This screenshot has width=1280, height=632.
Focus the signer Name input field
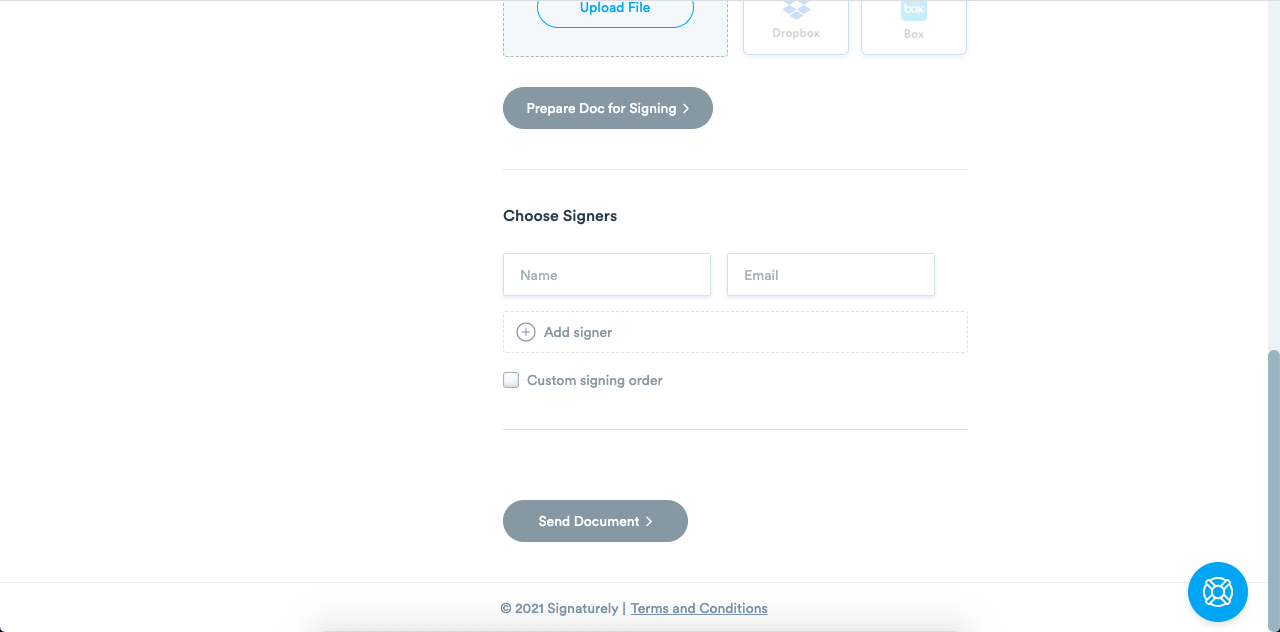[x=607, y=275]
